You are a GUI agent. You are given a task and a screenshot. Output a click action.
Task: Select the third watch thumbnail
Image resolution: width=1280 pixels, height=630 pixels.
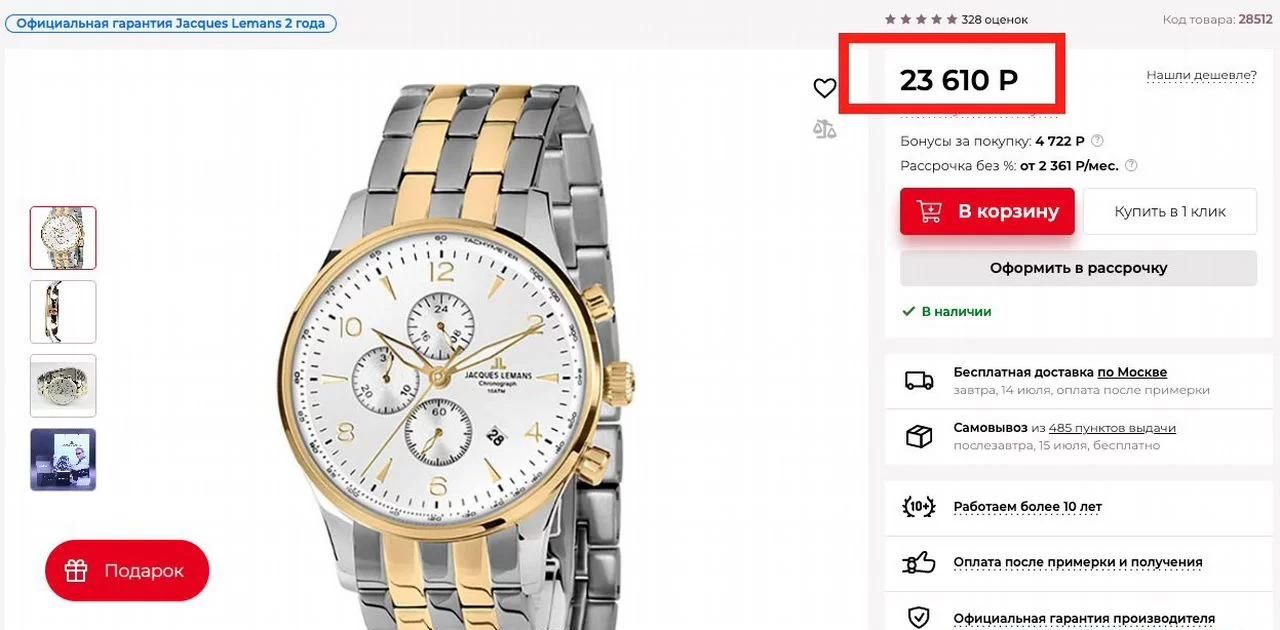(x=63, y=386)
